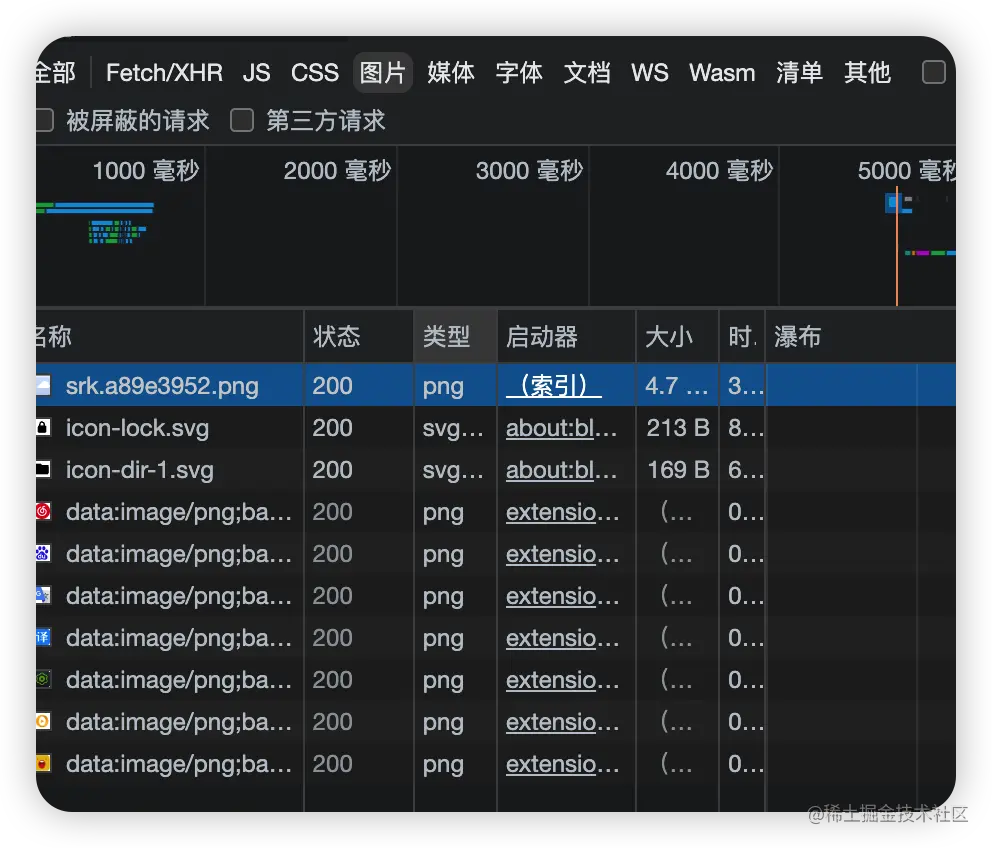The width and height of the screenshot is (992, 848).
Task: Click the red swirl icon in data:image row
Action: pyautogui.click(x=43, y=511)
